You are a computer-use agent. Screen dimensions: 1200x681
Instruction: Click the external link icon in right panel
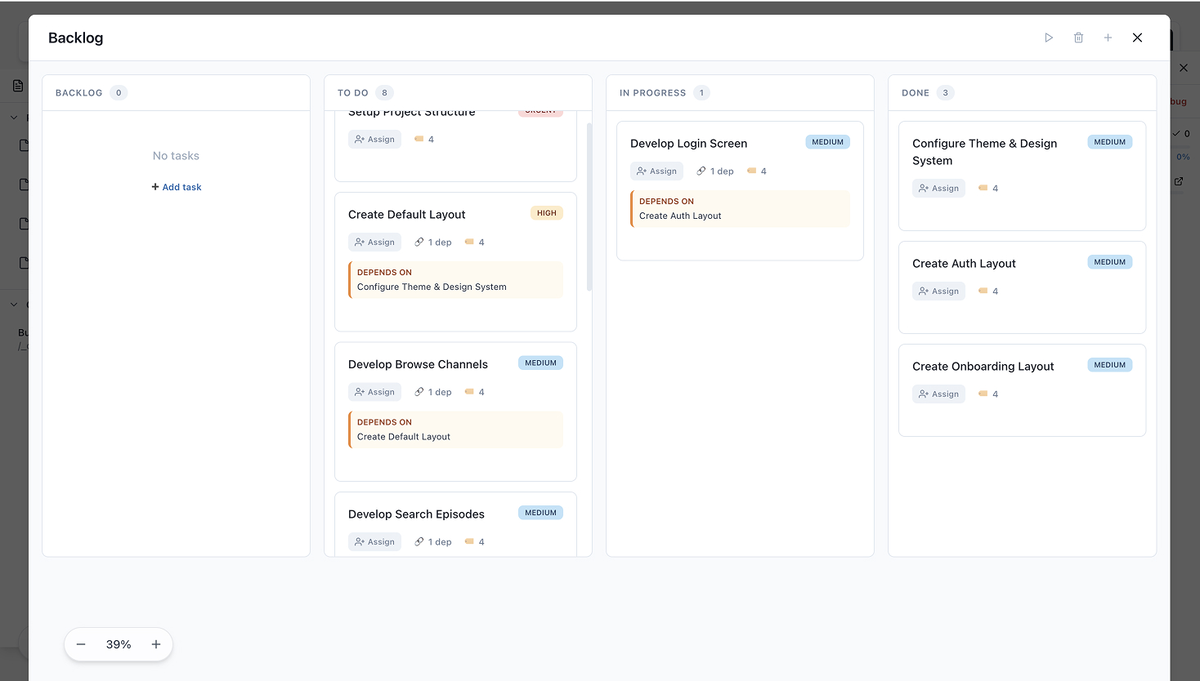pos(1180,181)
